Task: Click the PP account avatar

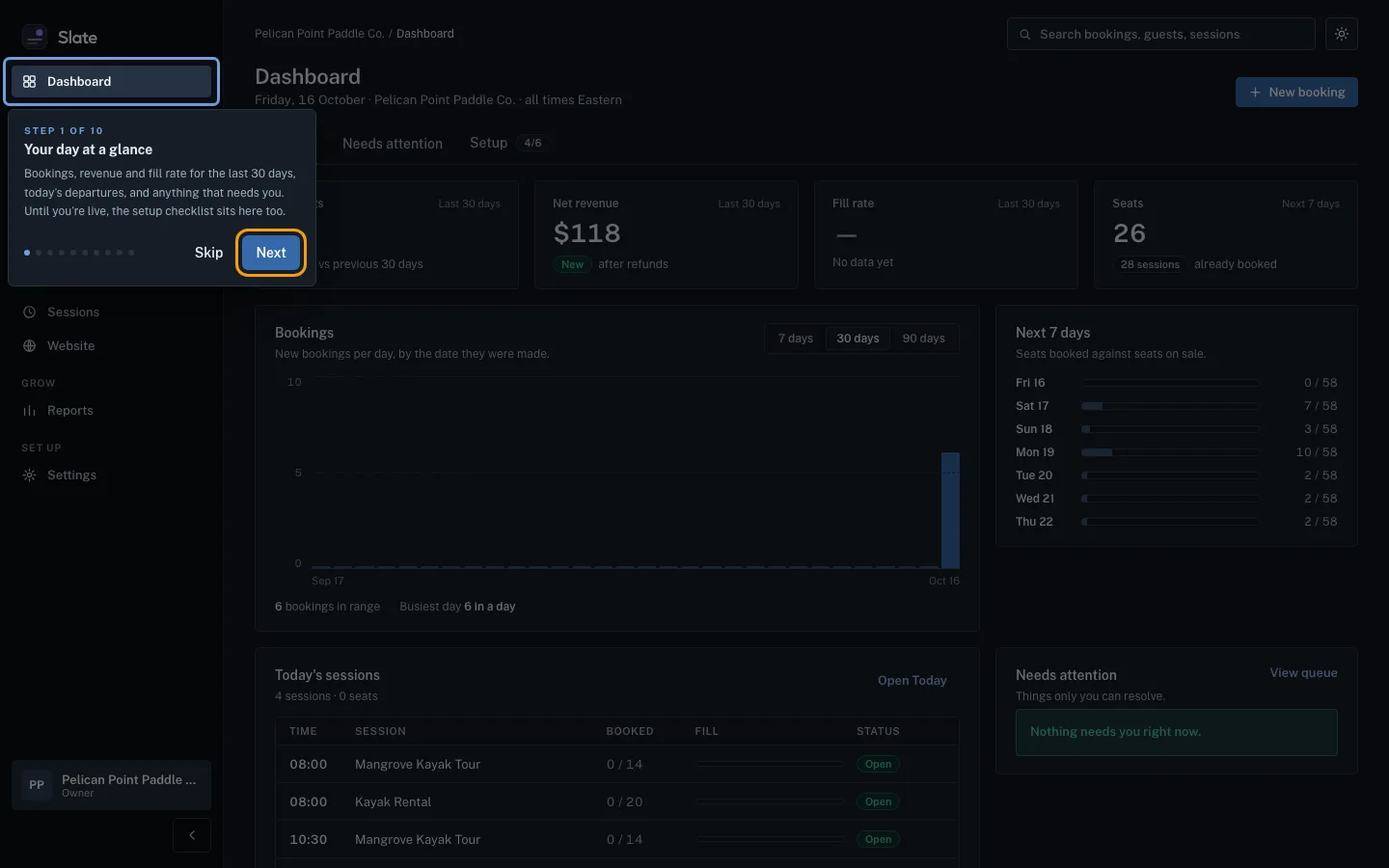Action: 37,785
